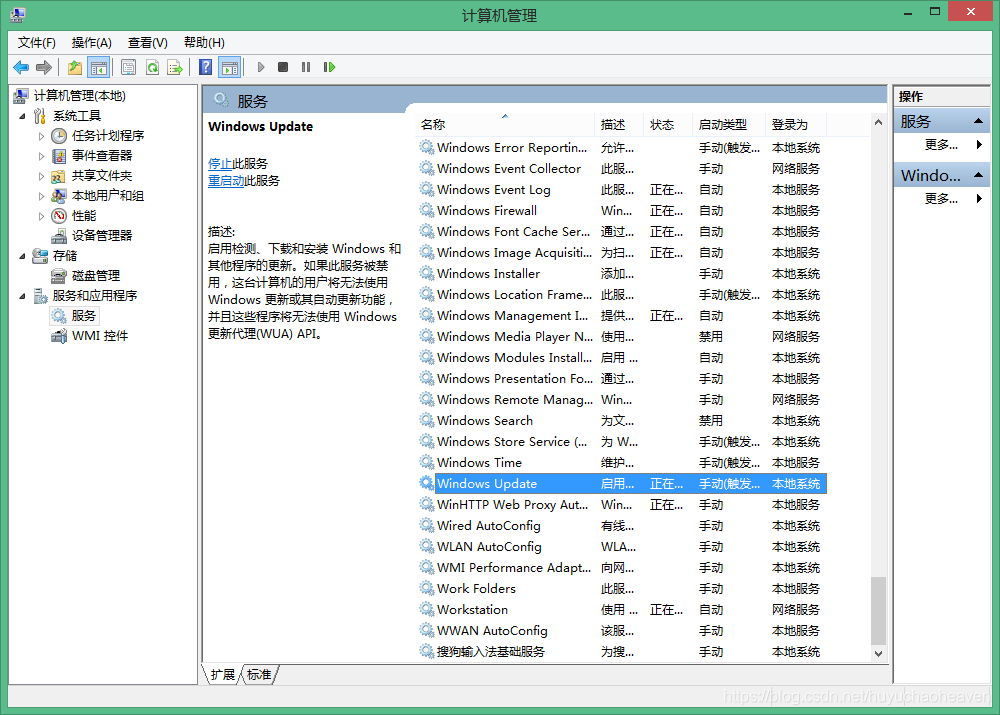Expand the 事件查看器 node arrow

[41, 156]
